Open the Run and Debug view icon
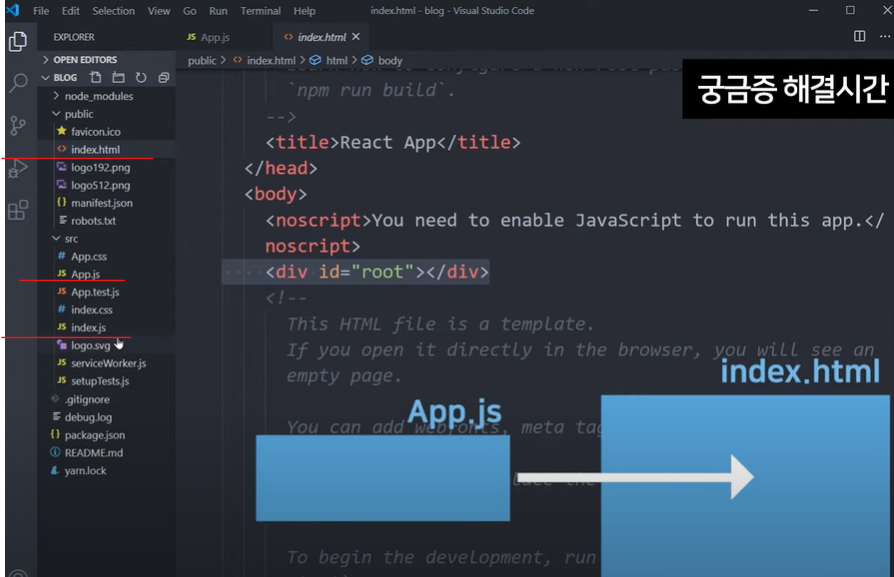The image size is (894, 577). point(18,169)
